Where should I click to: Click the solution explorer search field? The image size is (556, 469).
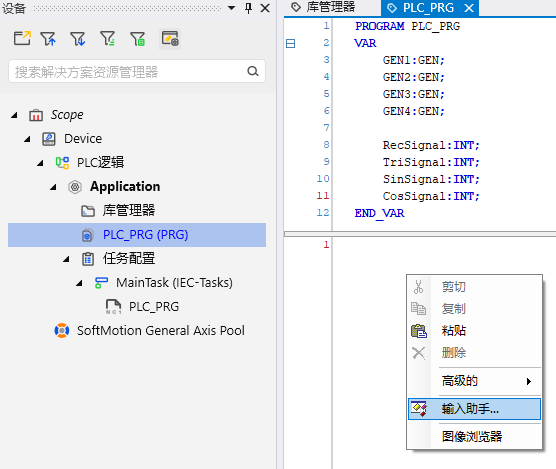point(137,71)
